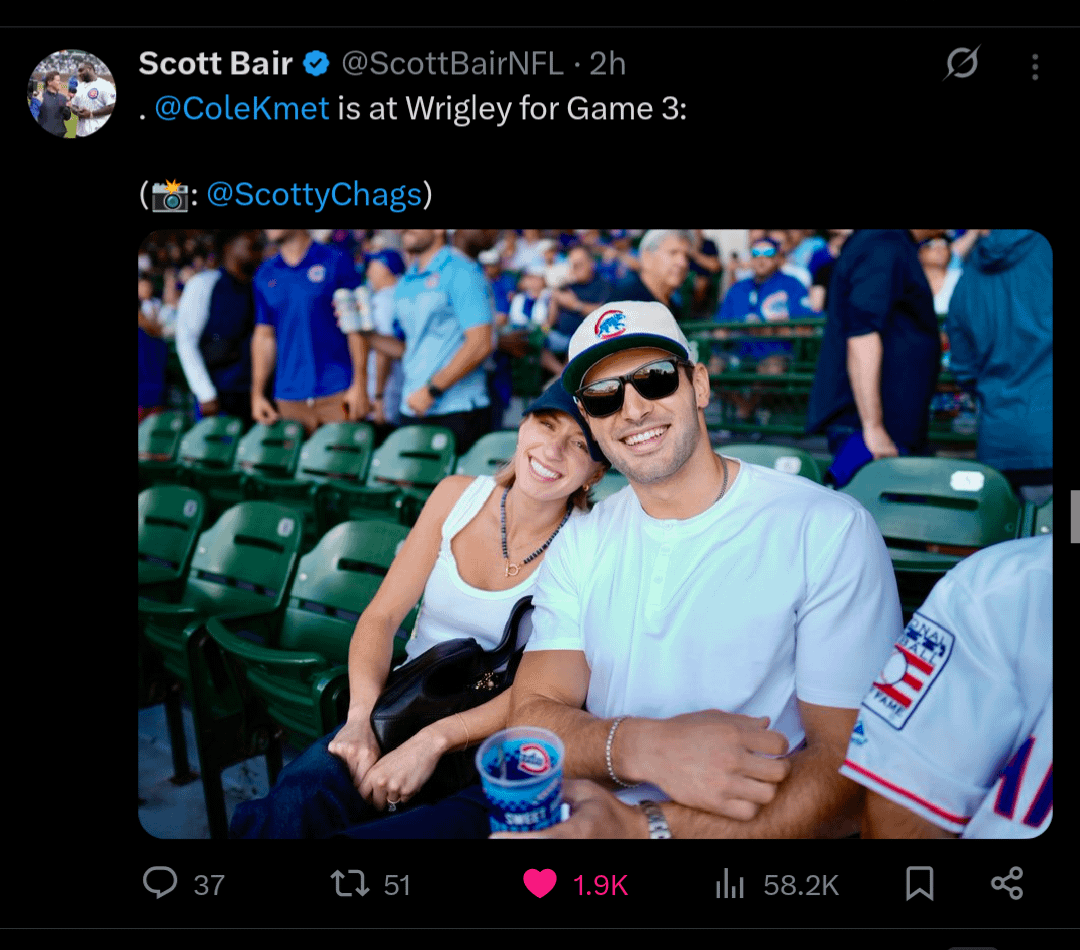Open the reply composer via speech bubble icon

[158, 883]
